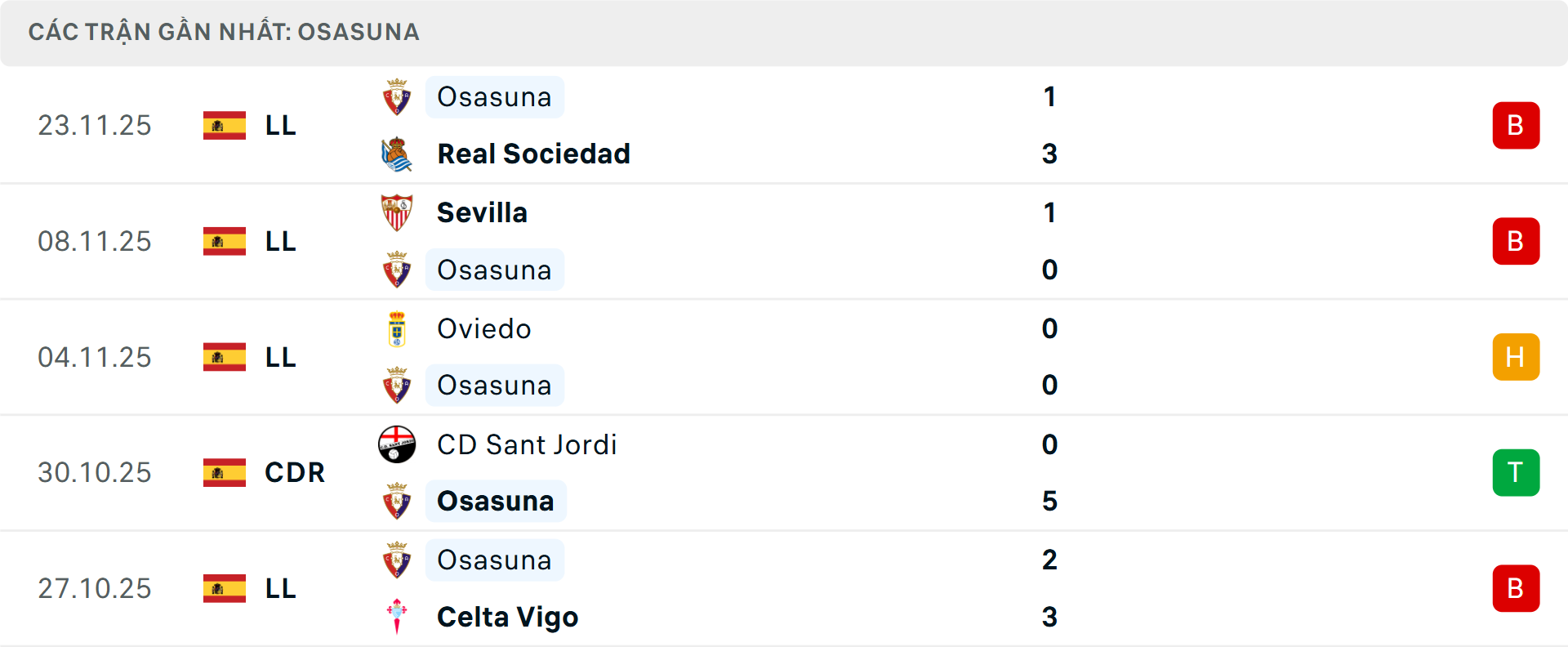
Task: Click the Celta Vigo club crest
Action: pyautogui.click(x=397, y=617)
